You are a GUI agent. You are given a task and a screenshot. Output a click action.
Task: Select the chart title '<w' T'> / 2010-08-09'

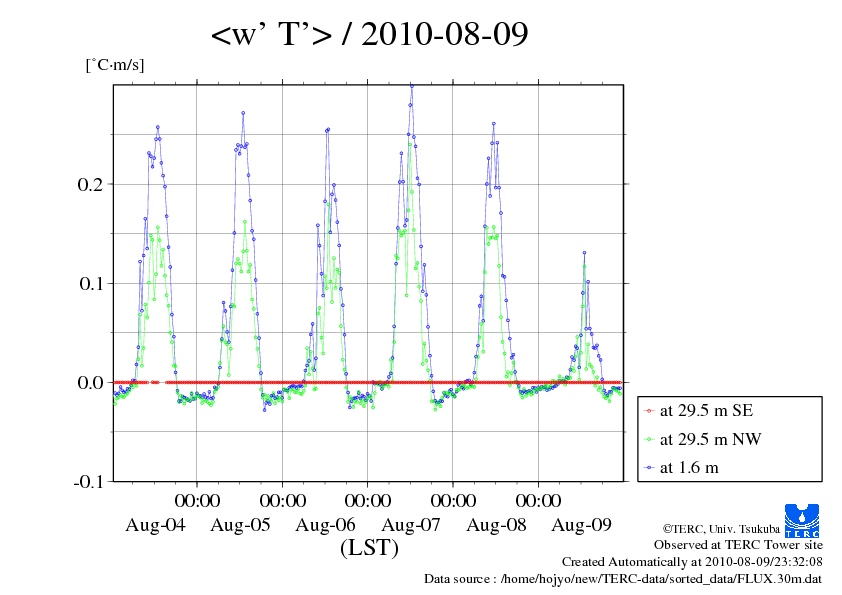point(369,34)
